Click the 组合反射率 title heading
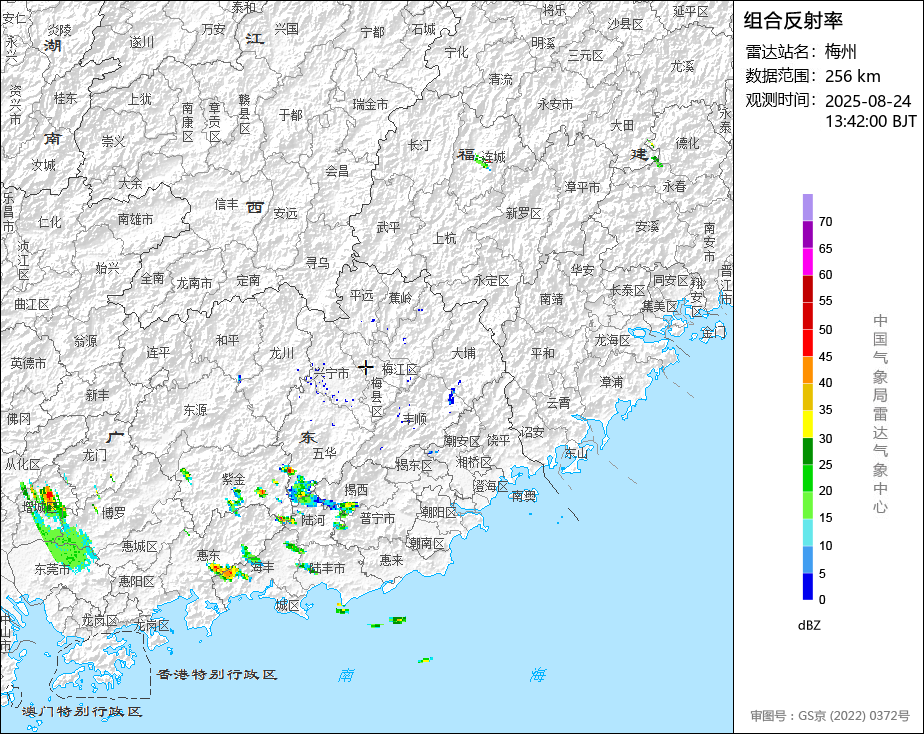Viewport: 924px width, 734px height. click(793, 21)
